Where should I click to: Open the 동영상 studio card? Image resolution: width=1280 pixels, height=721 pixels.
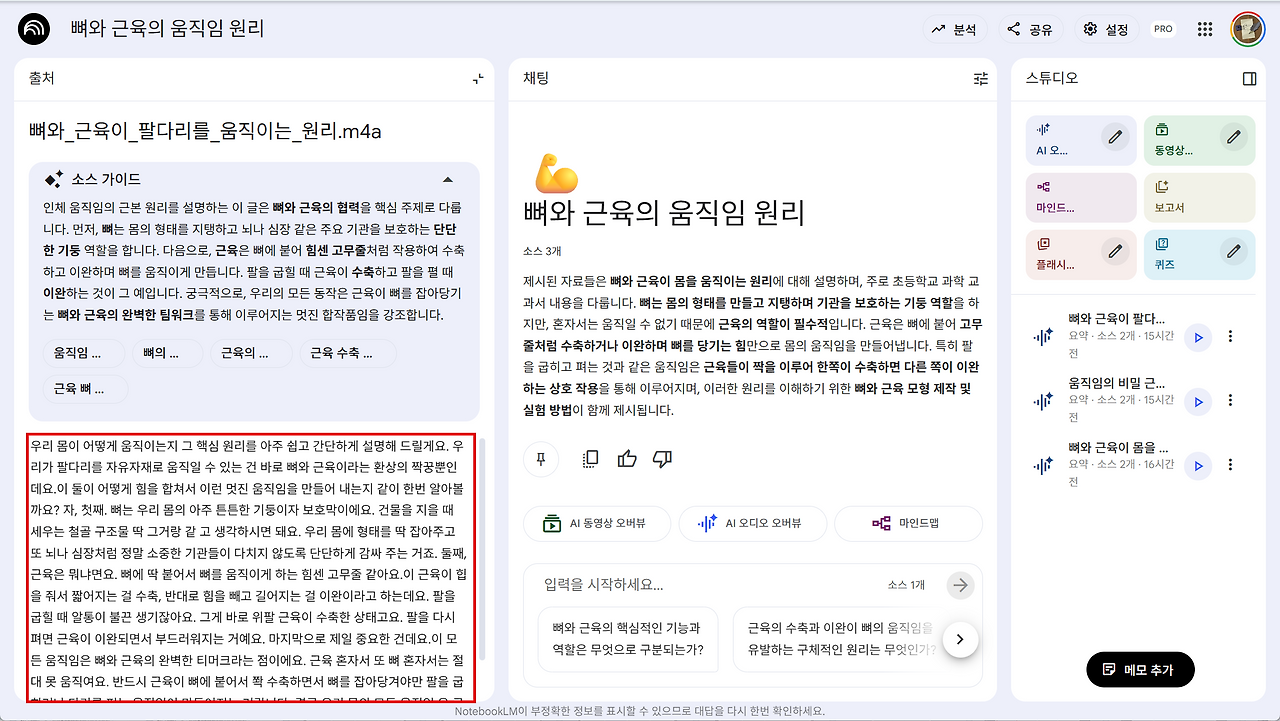click(1199, 140)
